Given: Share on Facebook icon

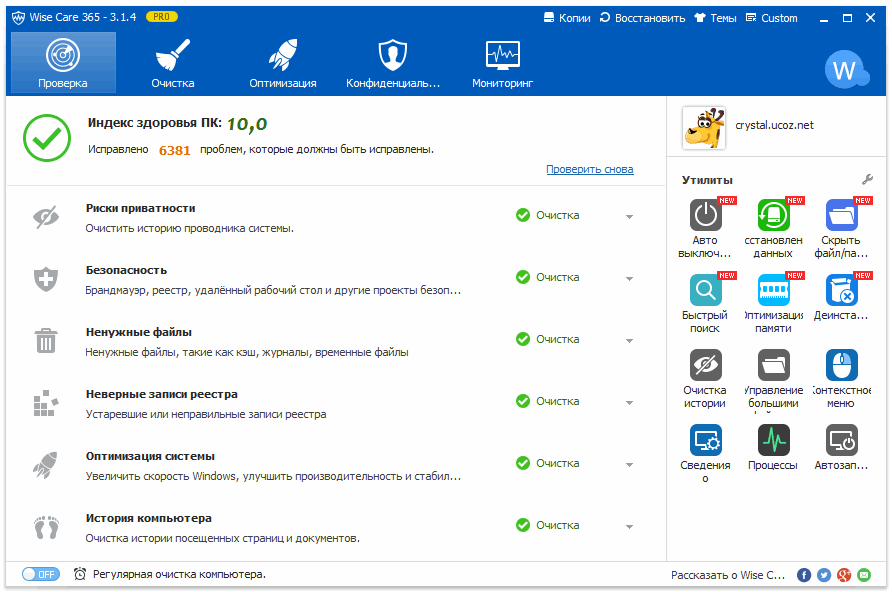Looking at the screenshot, I should [803, 575].
